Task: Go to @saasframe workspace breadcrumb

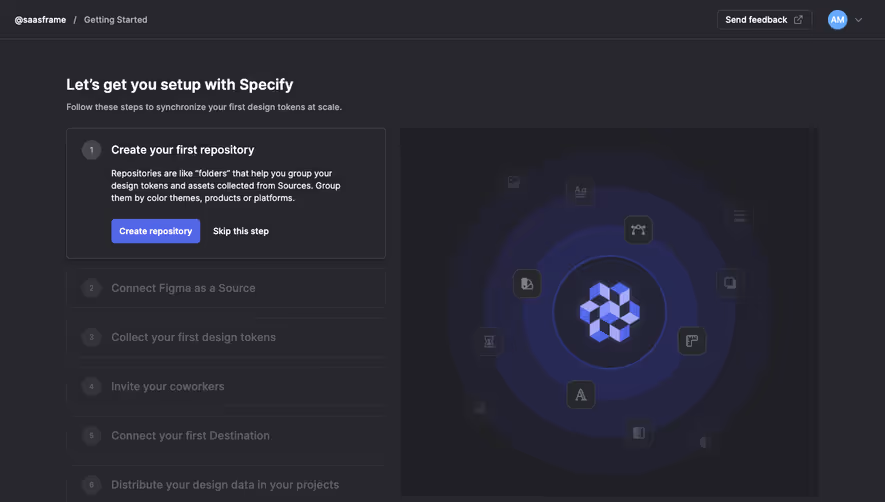Action: (40, 20)
